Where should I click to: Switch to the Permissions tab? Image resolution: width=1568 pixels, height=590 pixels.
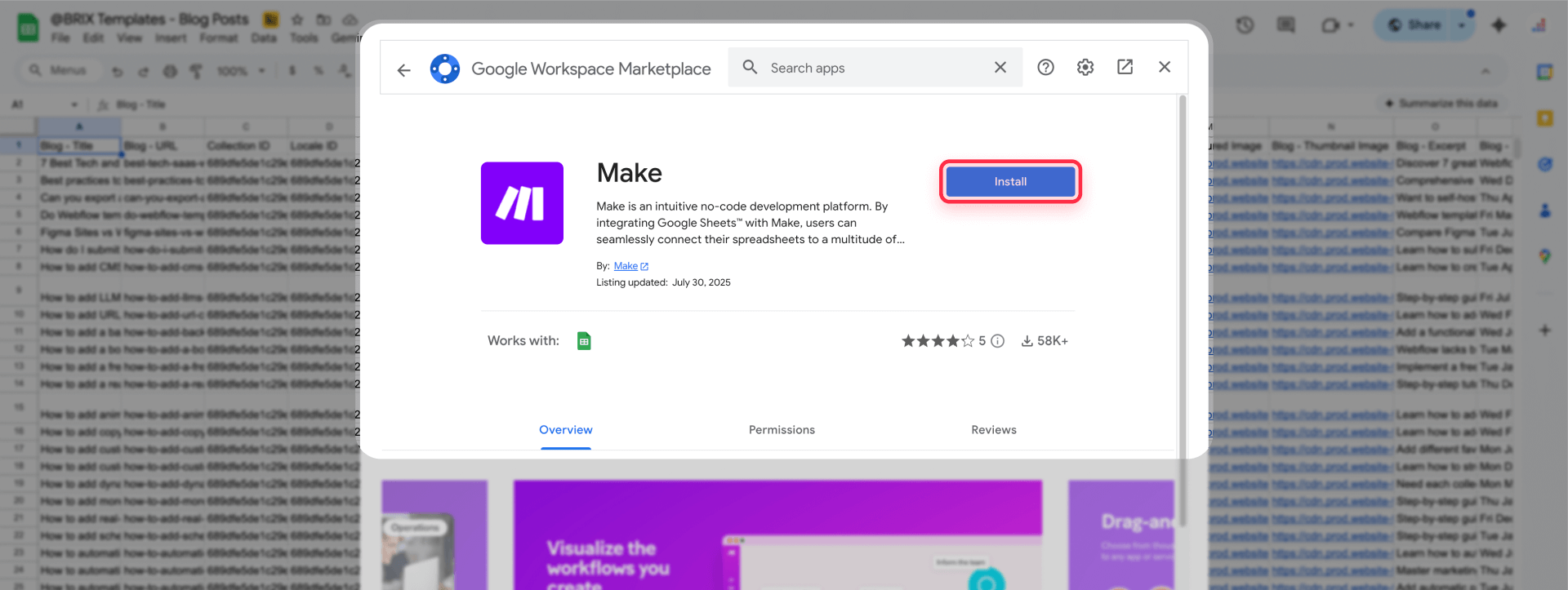click(x=782, y=430)
